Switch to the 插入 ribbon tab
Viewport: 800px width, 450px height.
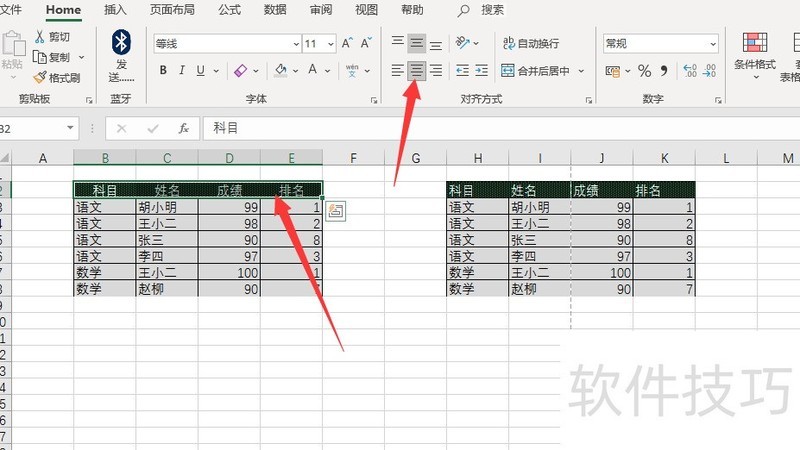[x=115, y=10]
